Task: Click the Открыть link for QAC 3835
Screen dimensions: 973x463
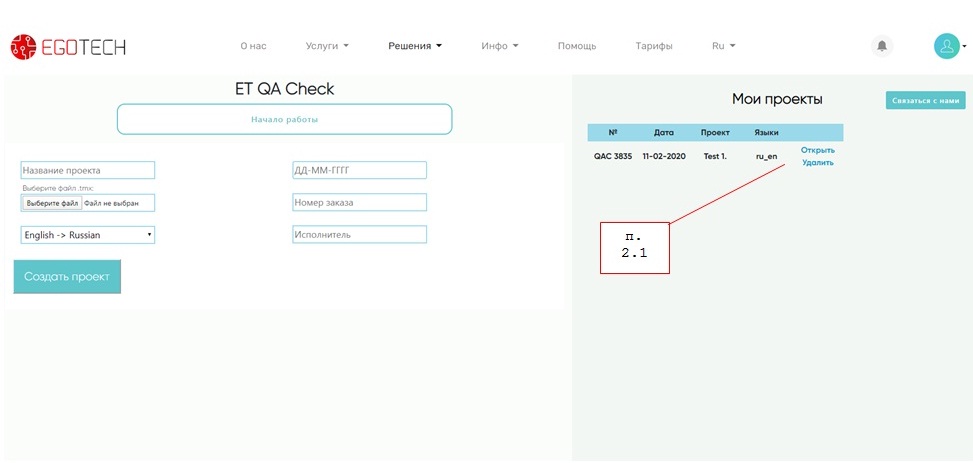Action: click(x=817, y=150)
